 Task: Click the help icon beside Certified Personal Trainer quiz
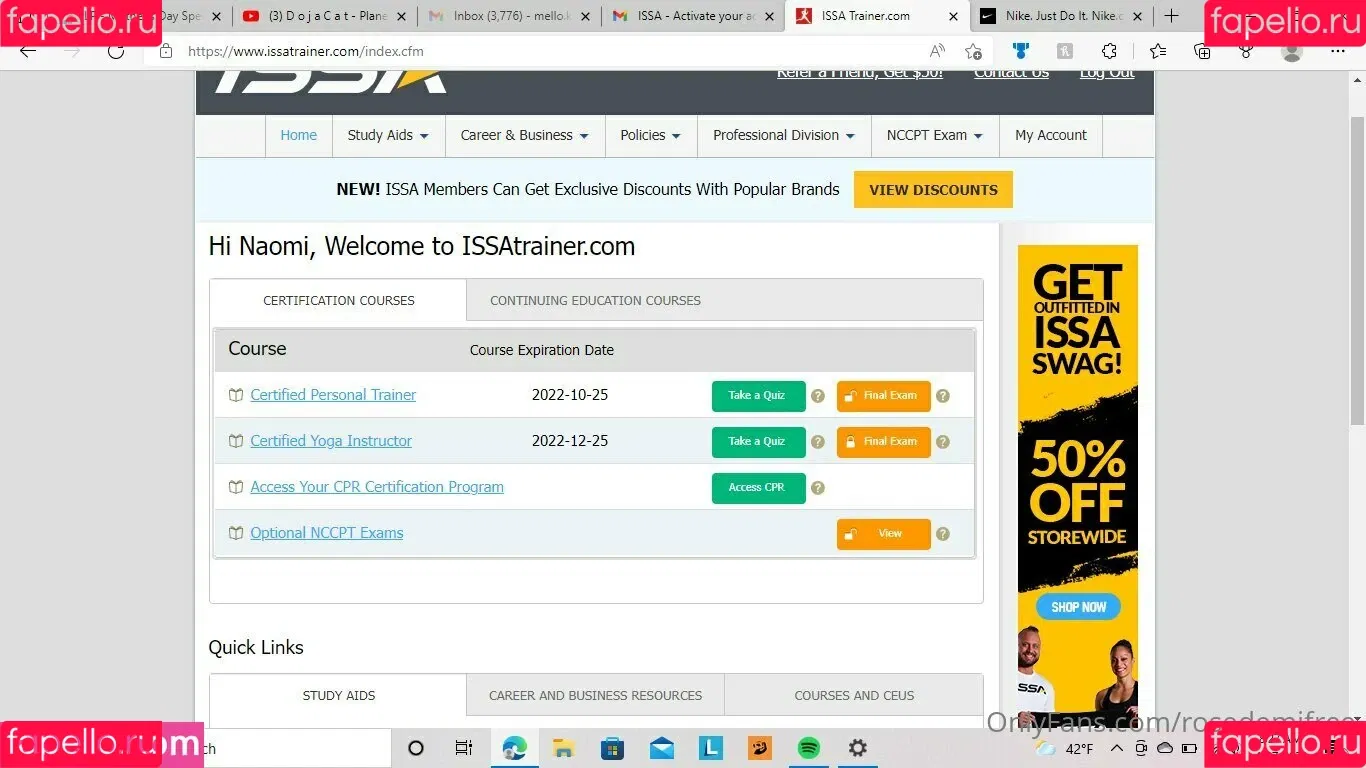click(818, 396)
